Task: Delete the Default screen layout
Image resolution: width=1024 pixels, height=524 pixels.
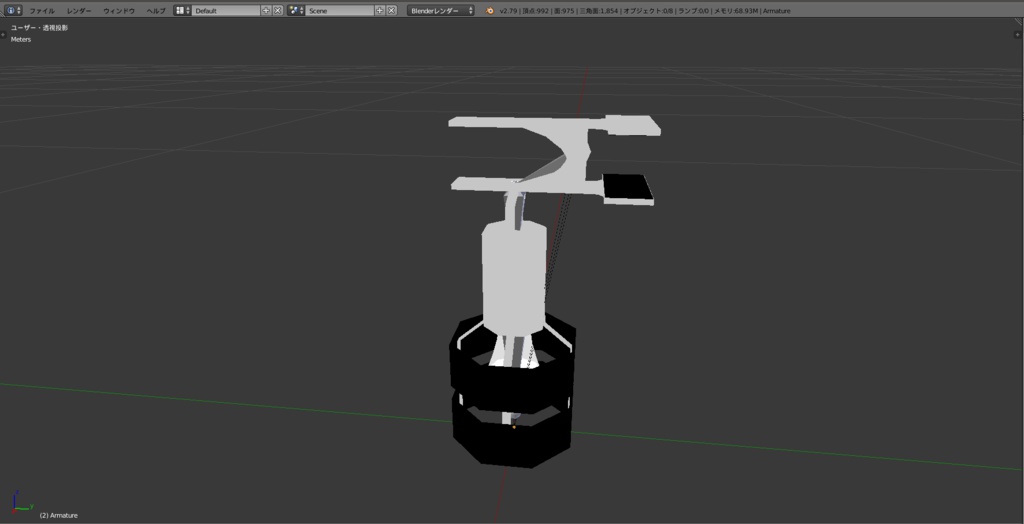Action: pos(278,10)
